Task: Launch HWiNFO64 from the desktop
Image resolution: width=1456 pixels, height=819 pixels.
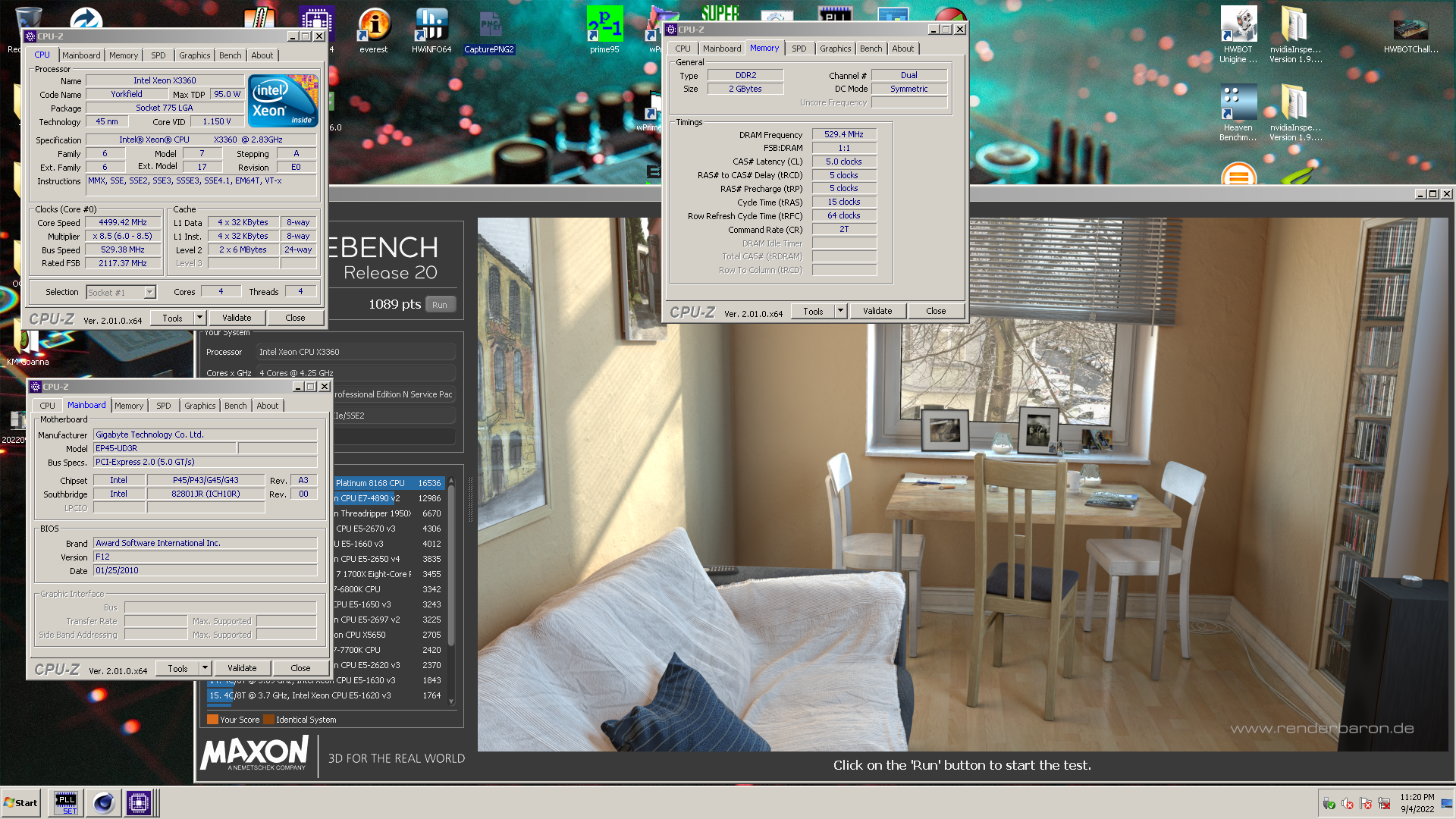Action: pyautogui.click(x=431, y=30)
